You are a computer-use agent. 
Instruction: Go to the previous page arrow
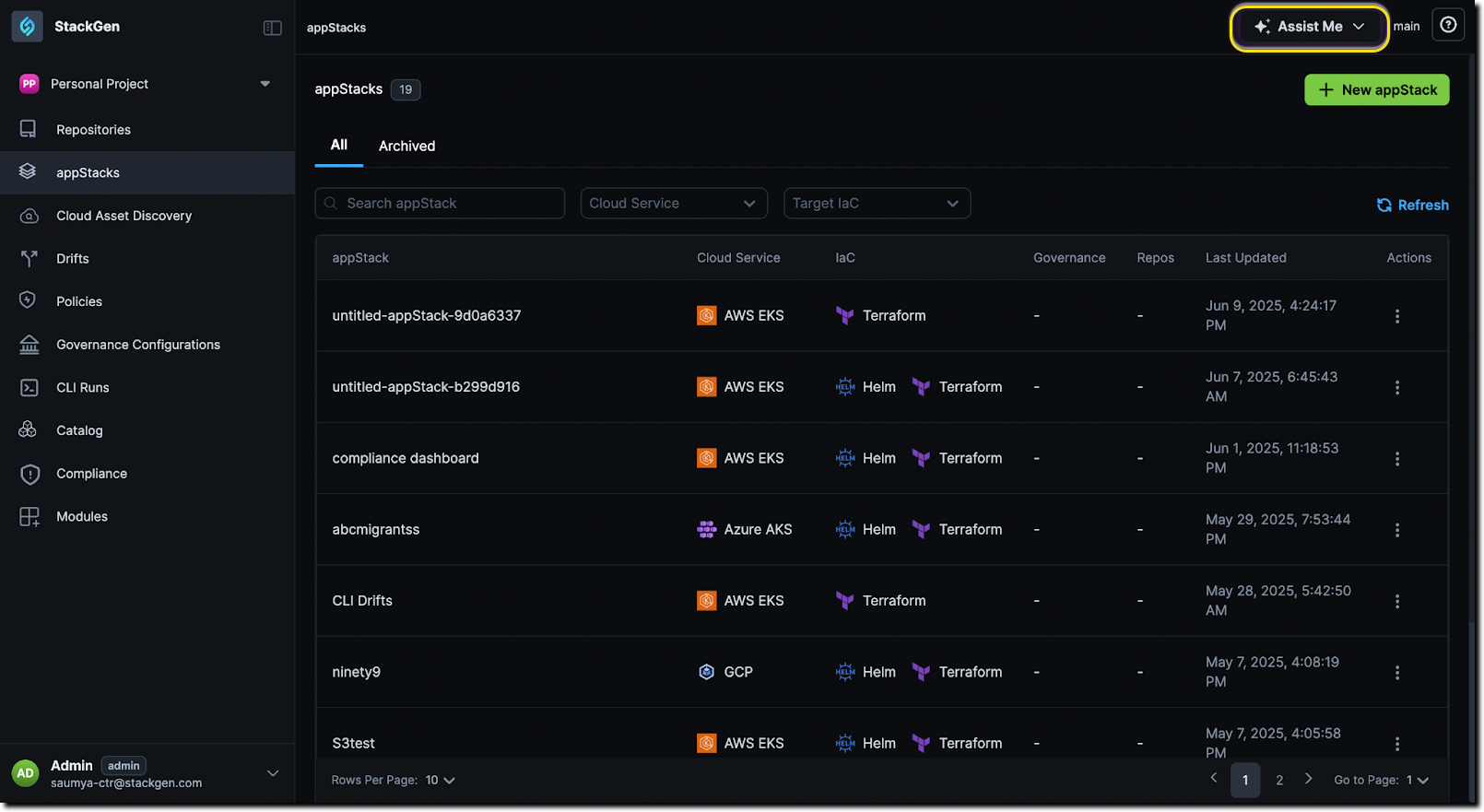pyautogui.click(x=1213, y=779)
